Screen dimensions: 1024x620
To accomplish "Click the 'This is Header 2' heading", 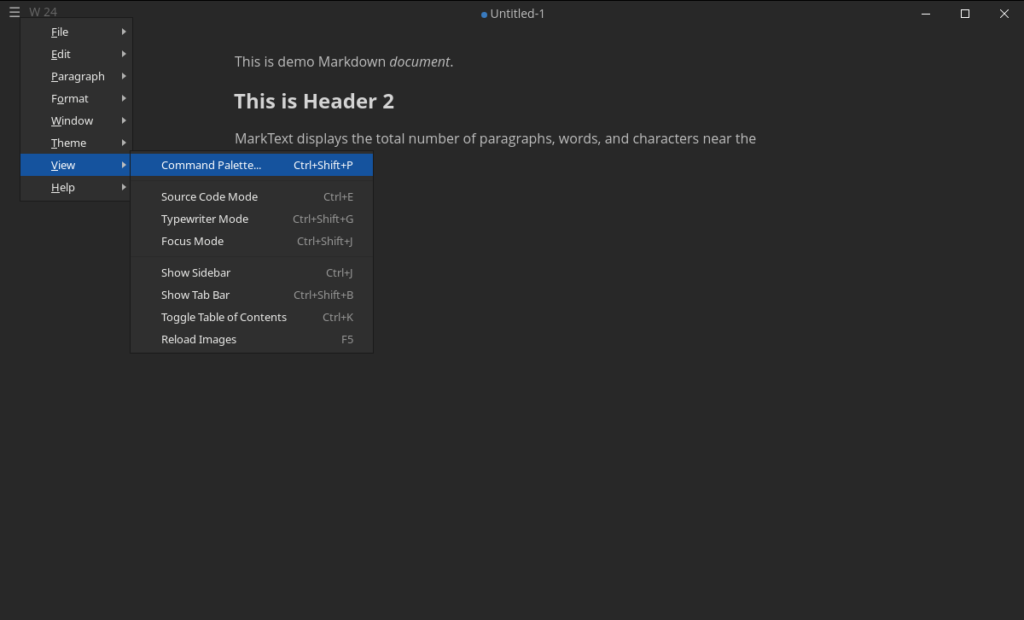I will pyautogui.click(x=313, y=101).
